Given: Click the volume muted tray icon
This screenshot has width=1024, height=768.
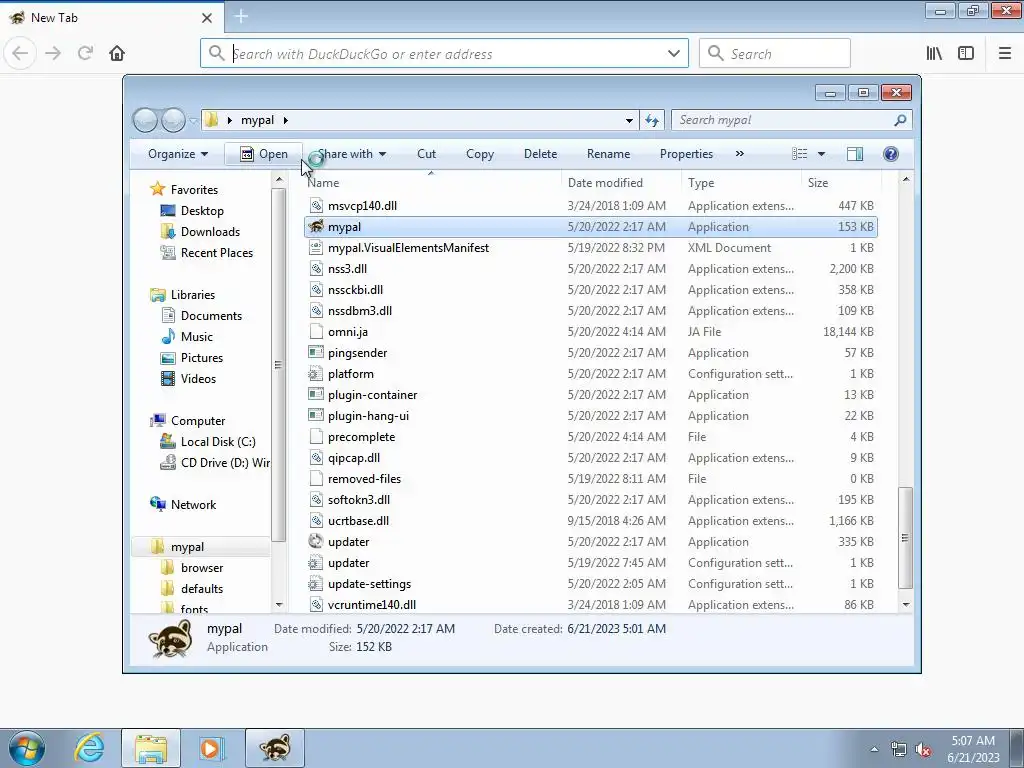Looking at the screenshot, I should [922, 750].
